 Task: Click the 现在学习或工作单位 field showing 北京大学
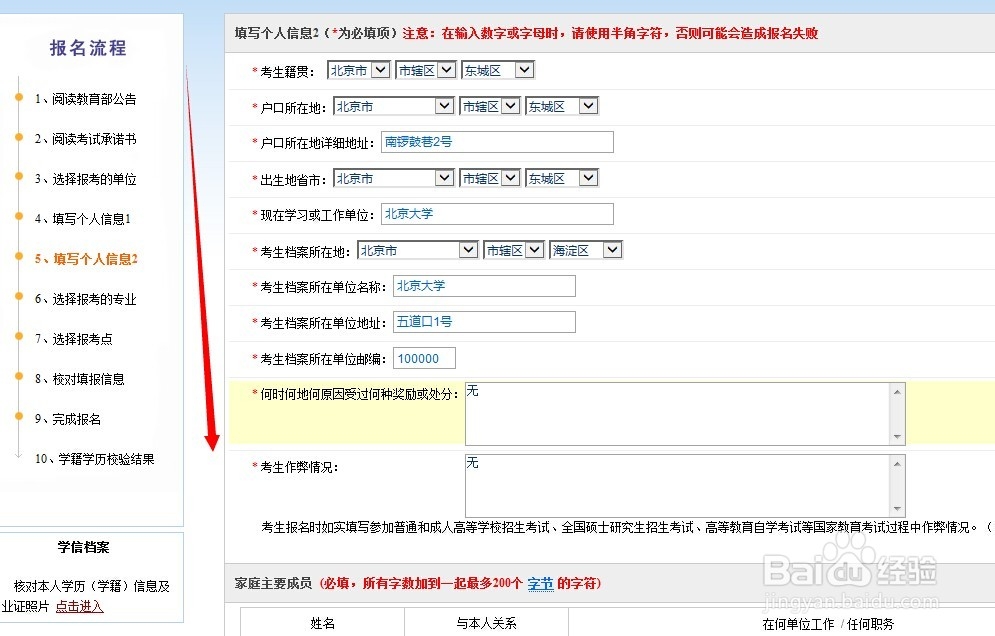coord(497,213)
